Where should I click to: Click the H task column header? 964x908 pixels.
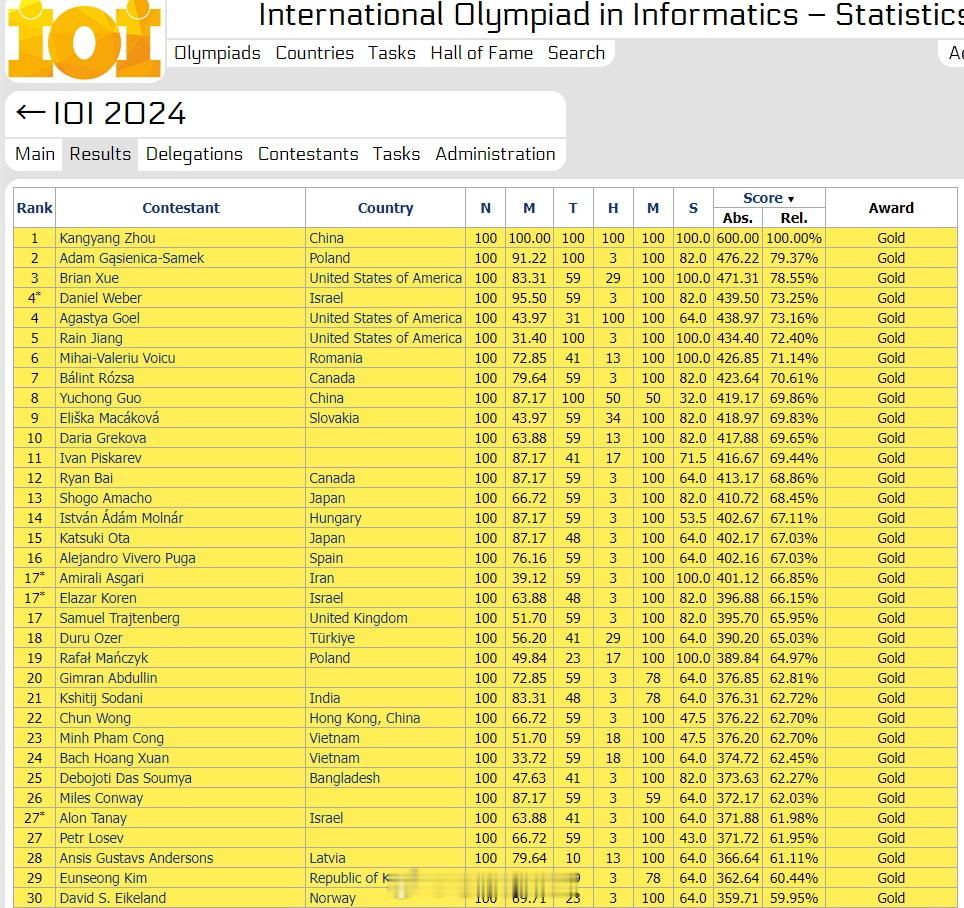[x=613, y=208]
